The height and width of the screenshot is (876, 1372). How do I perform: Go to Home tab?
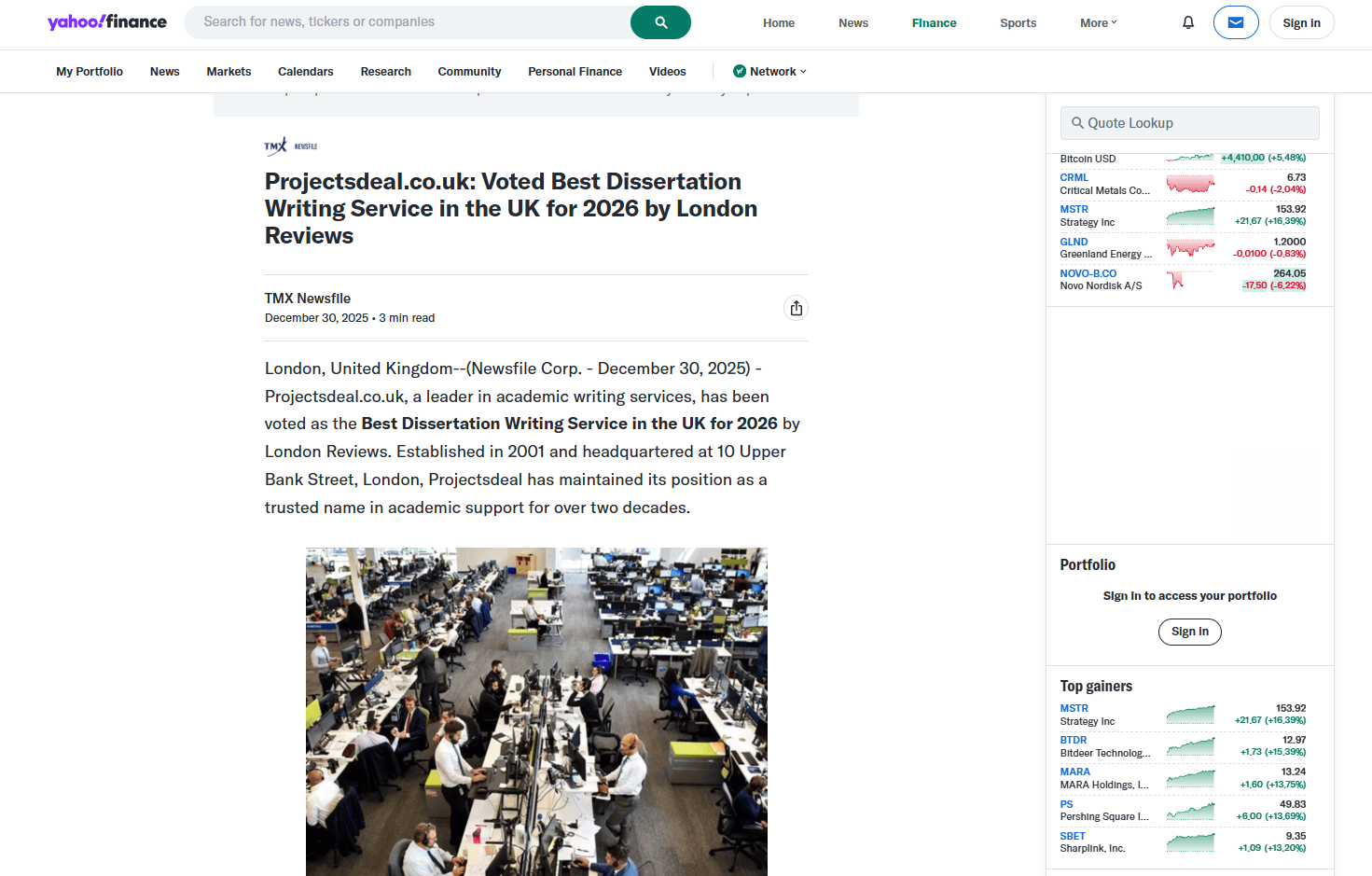pyautogui.click(x=779, y=22)
